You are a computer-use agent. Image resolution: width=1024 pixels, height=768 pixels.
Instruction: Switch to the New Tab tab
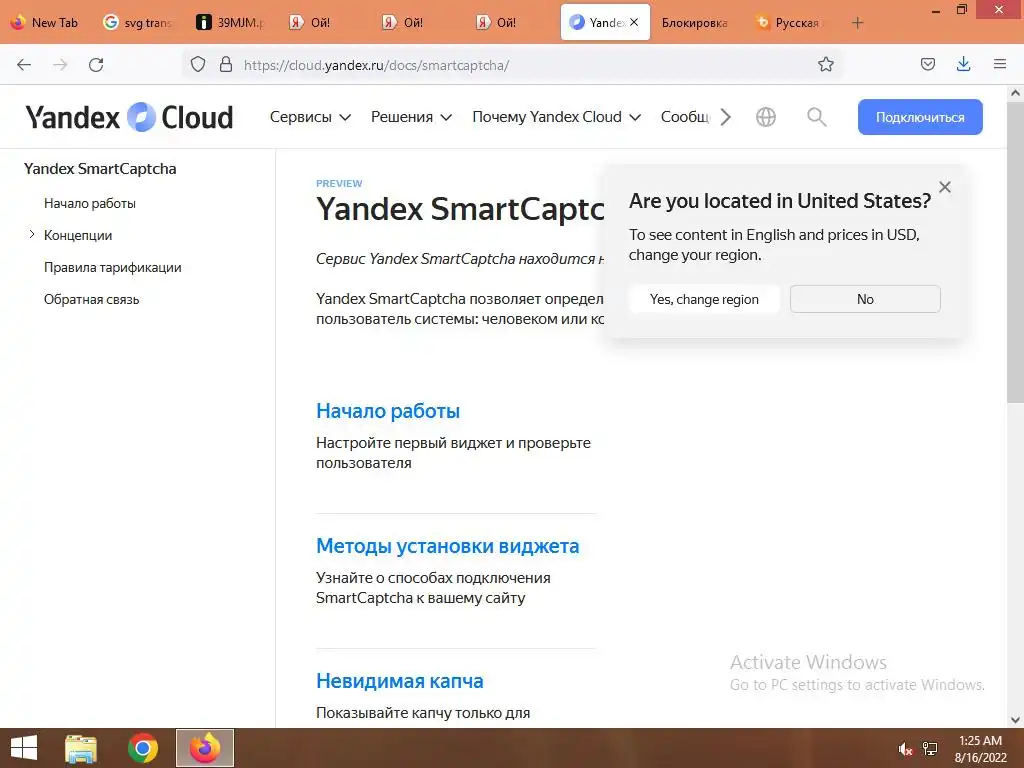45,23
